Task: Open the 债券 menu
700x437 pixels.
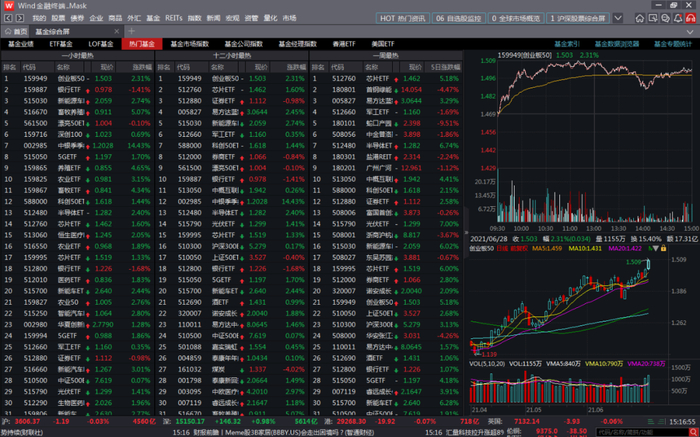Action: [x=77, y=18]
